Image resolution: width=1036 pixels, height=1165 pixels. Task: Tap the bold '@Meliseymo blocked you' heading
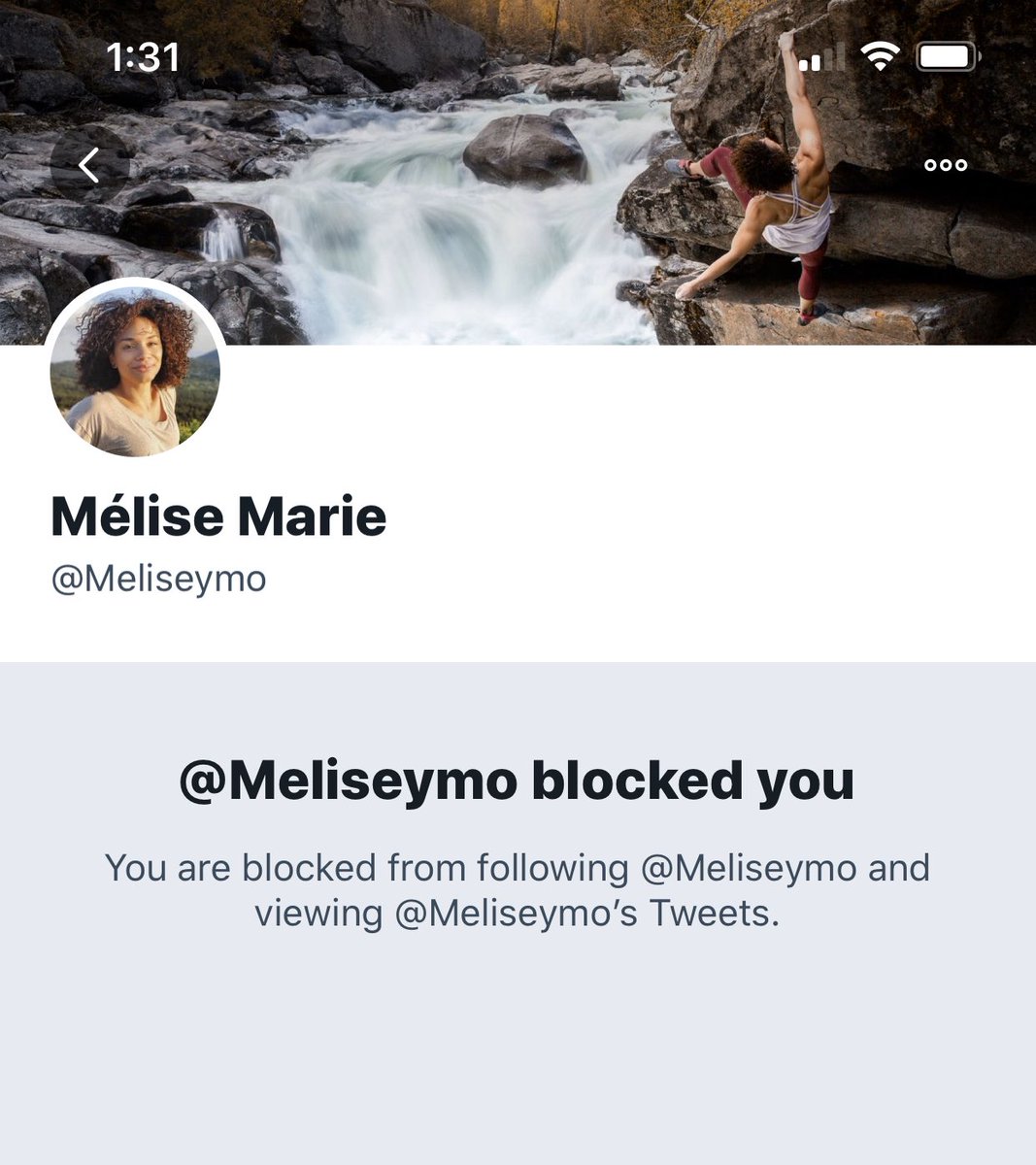[518, 782]
